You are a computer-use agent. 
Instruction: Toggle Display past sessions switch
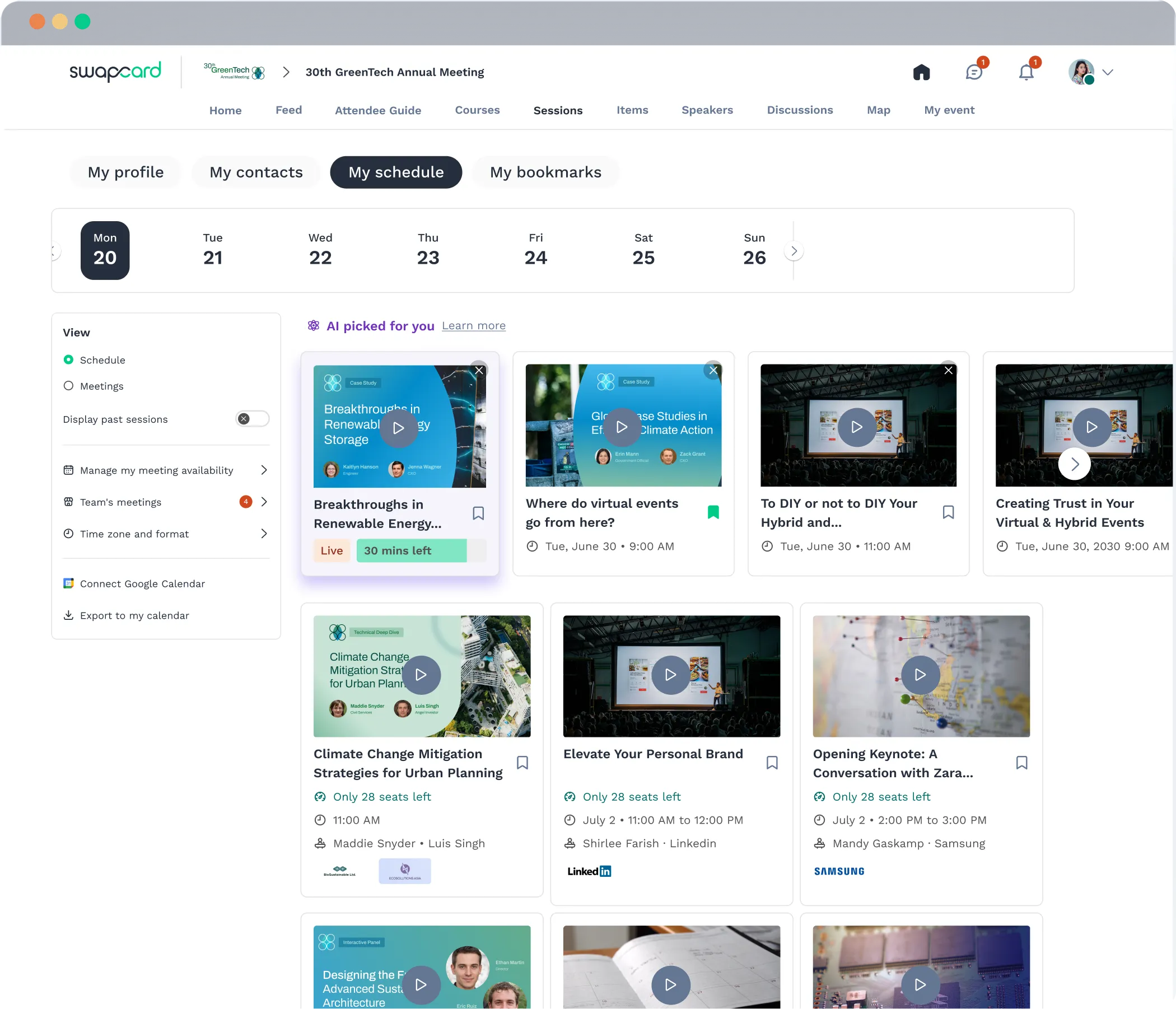[252, 419]
